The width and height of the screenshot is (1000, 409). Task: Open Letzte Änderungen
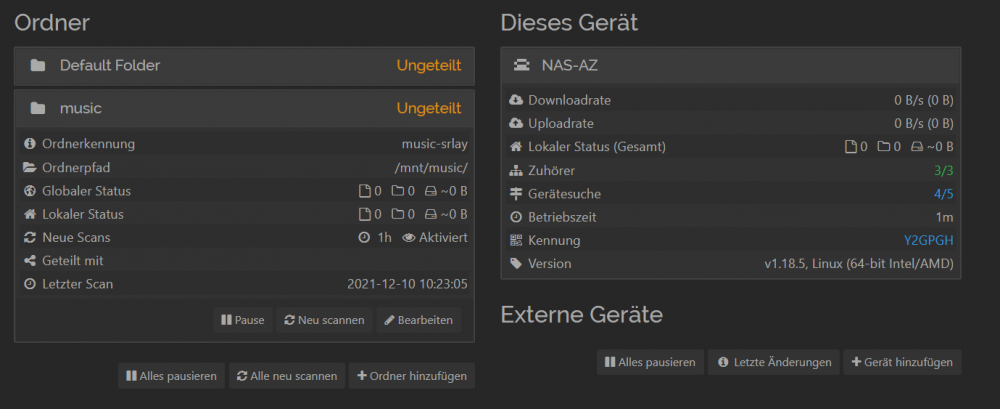(774, 362)
